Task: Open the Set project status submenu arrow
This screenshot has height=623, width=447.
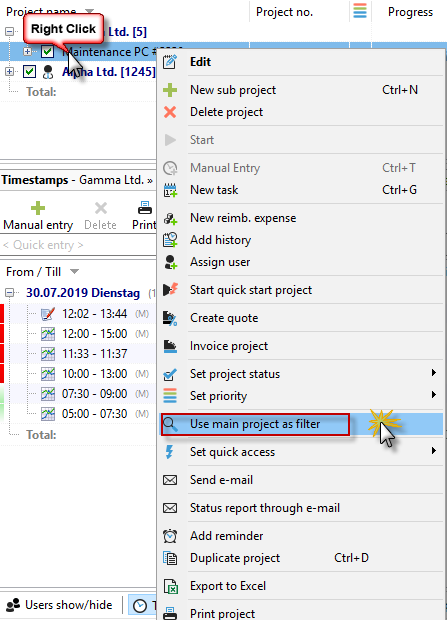Action: [x=434, y=373]
